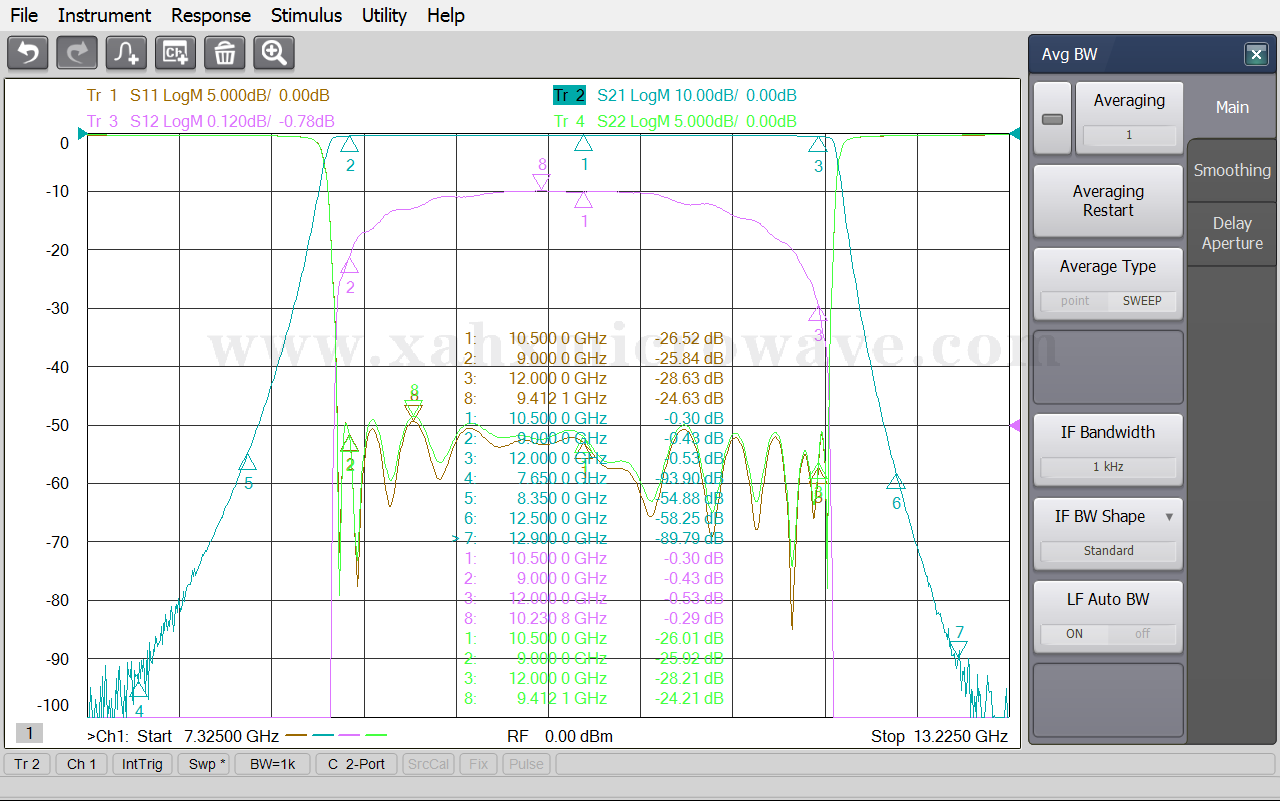Click the Undo arrow icon
The width and height of the screenshot is (1280, 801).
[x=28, y=52]
